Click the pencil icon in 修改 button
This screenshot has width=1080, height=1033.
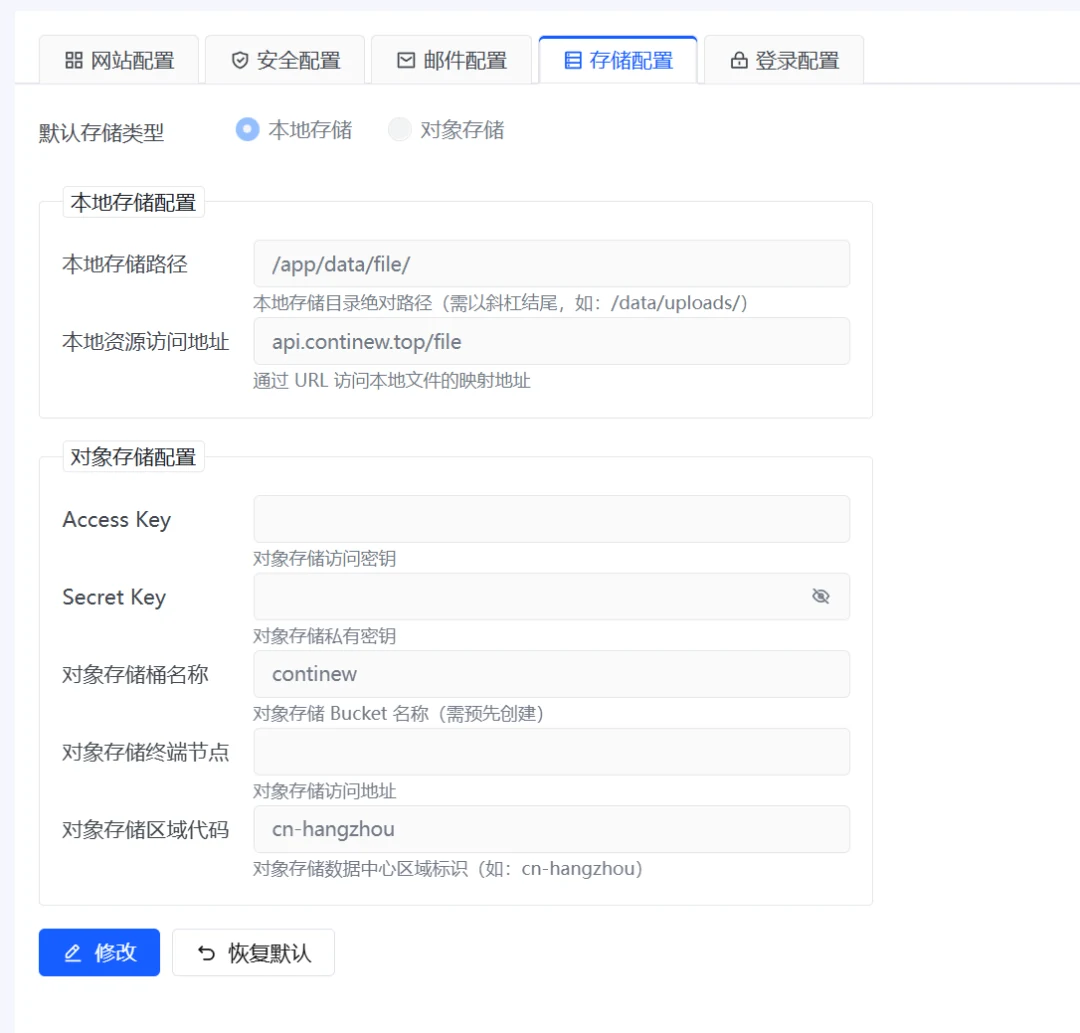(72, 953)
